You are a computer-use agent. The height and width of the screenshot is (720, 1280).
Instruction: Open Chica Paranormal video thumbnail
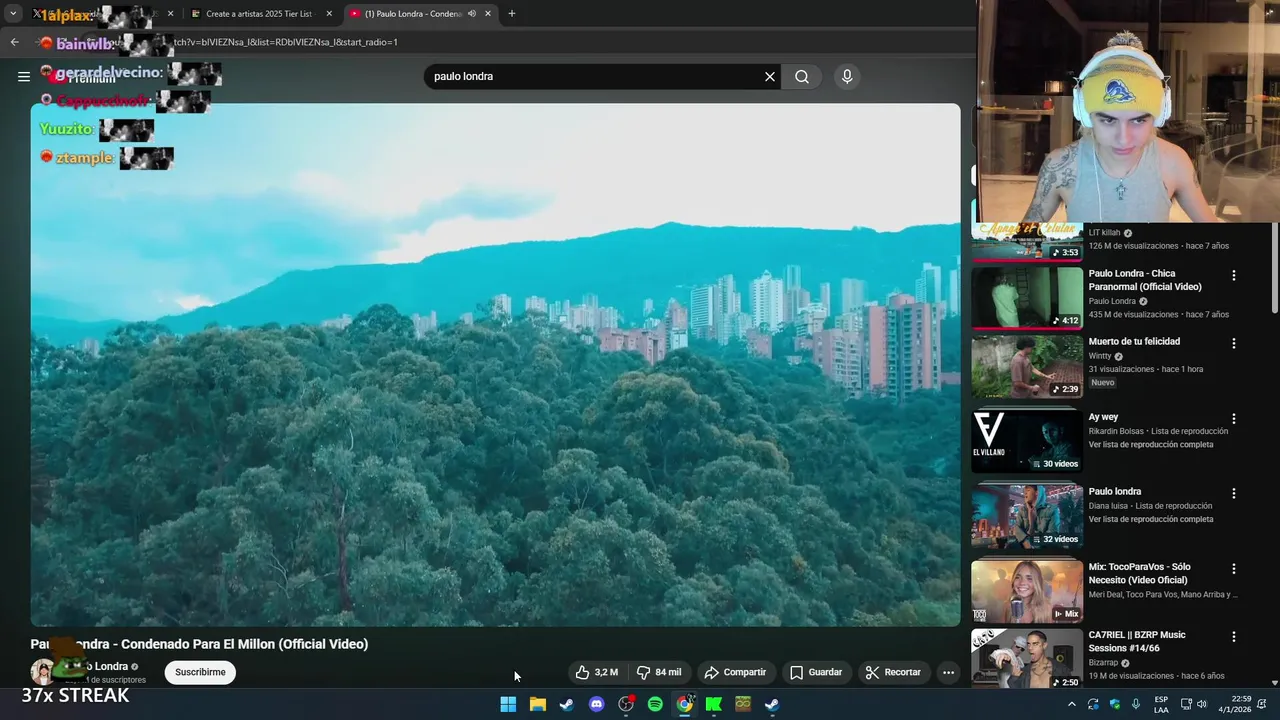(x=1027, y=298)
